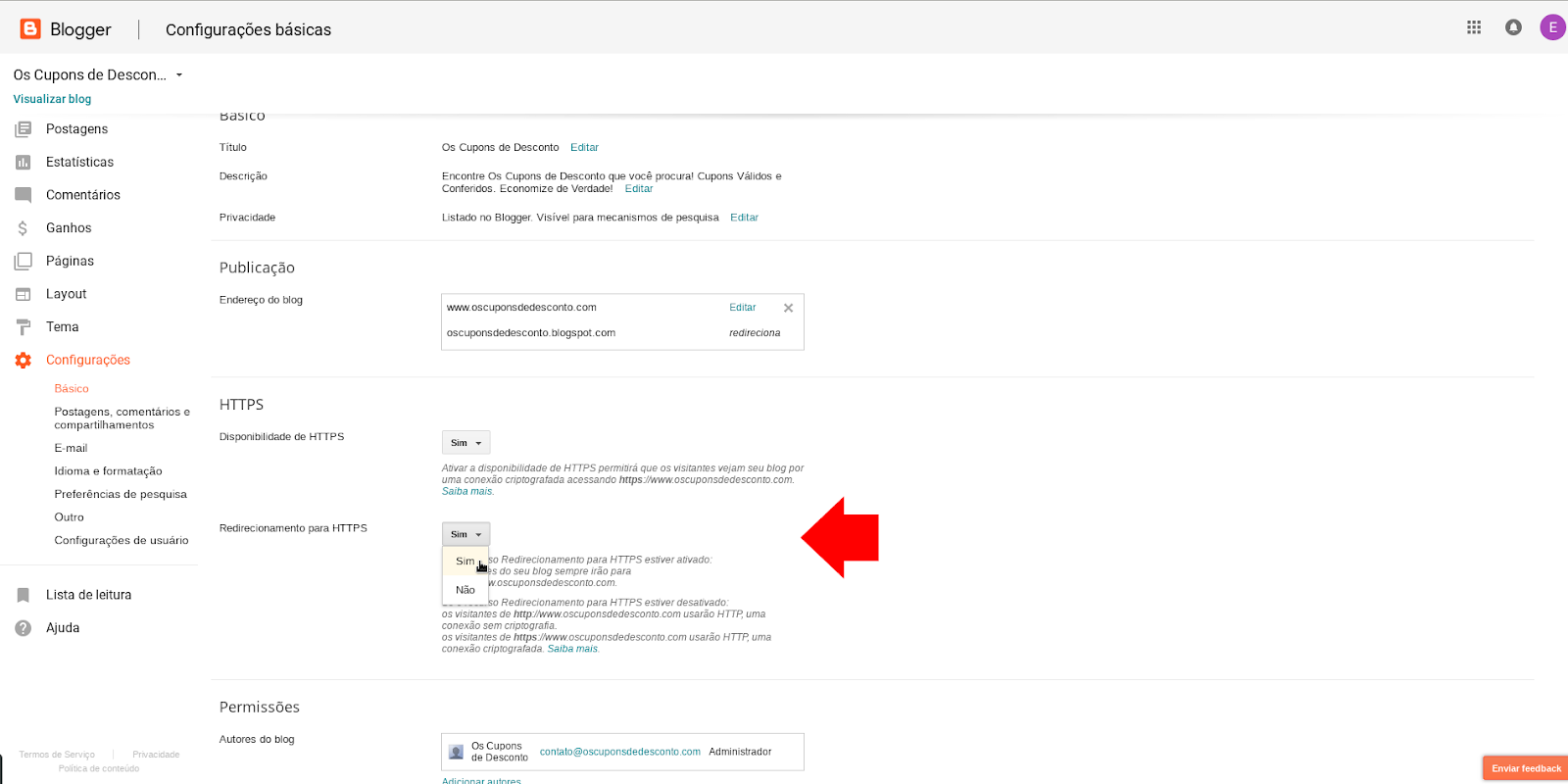Click the Enviar feedback button

click(x=1526, y=768)
